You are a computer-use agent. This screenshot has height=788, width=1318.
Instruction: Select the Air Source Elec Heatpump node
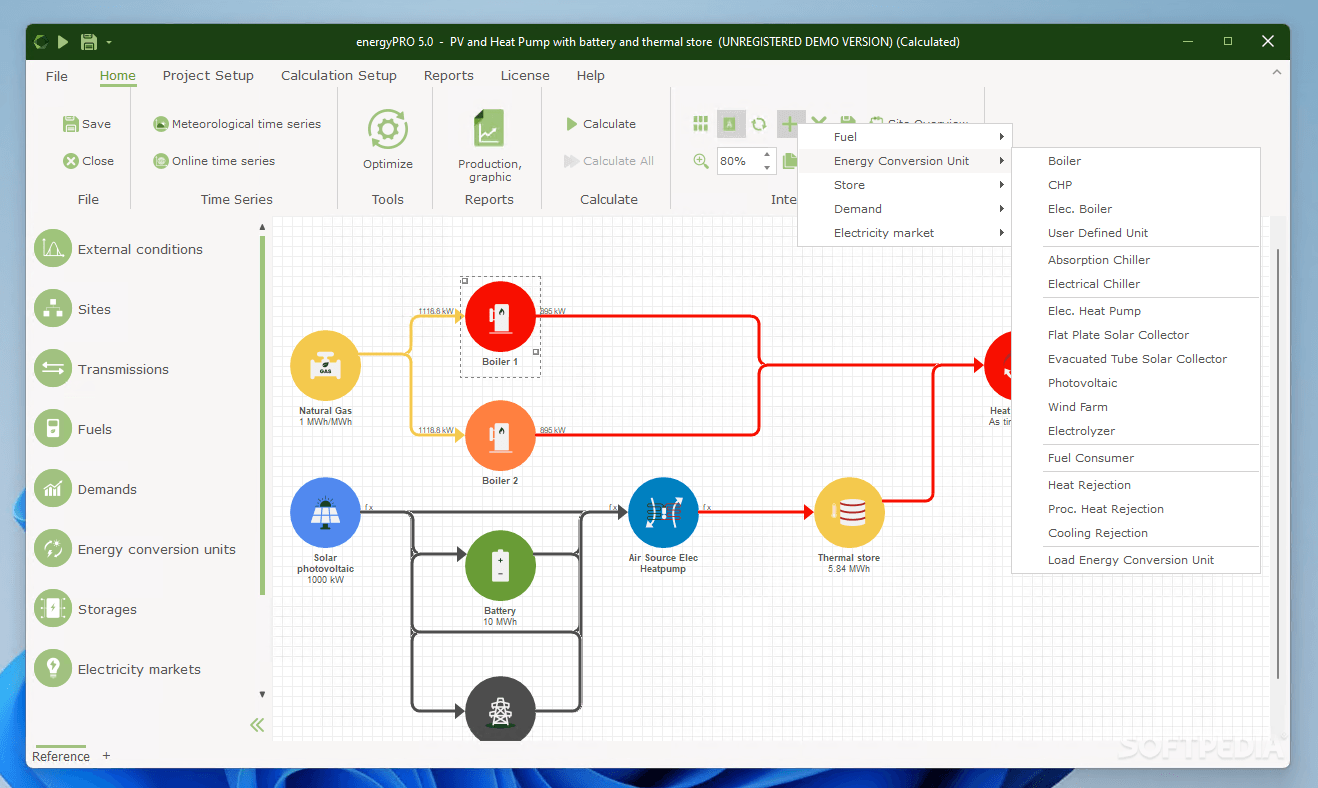(663, 512)
